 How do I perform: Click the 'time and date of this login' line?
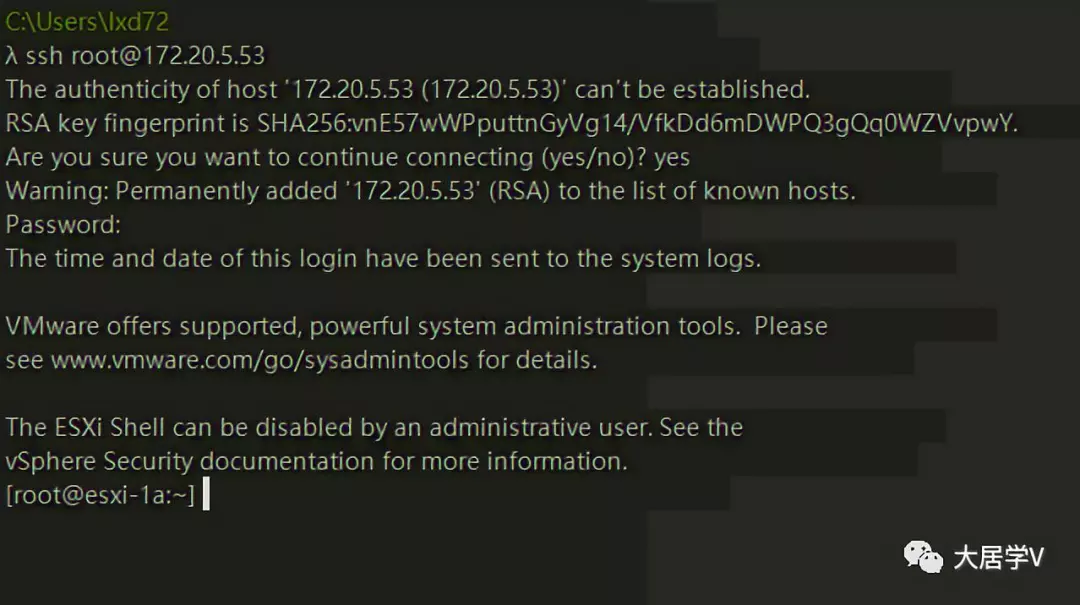click(x=383, y=258)
